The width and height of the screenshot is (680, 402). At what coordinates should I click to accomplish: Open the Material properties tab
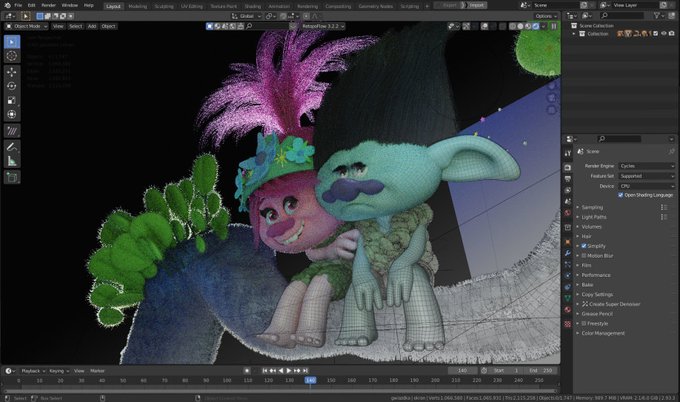tap(568, 309)
